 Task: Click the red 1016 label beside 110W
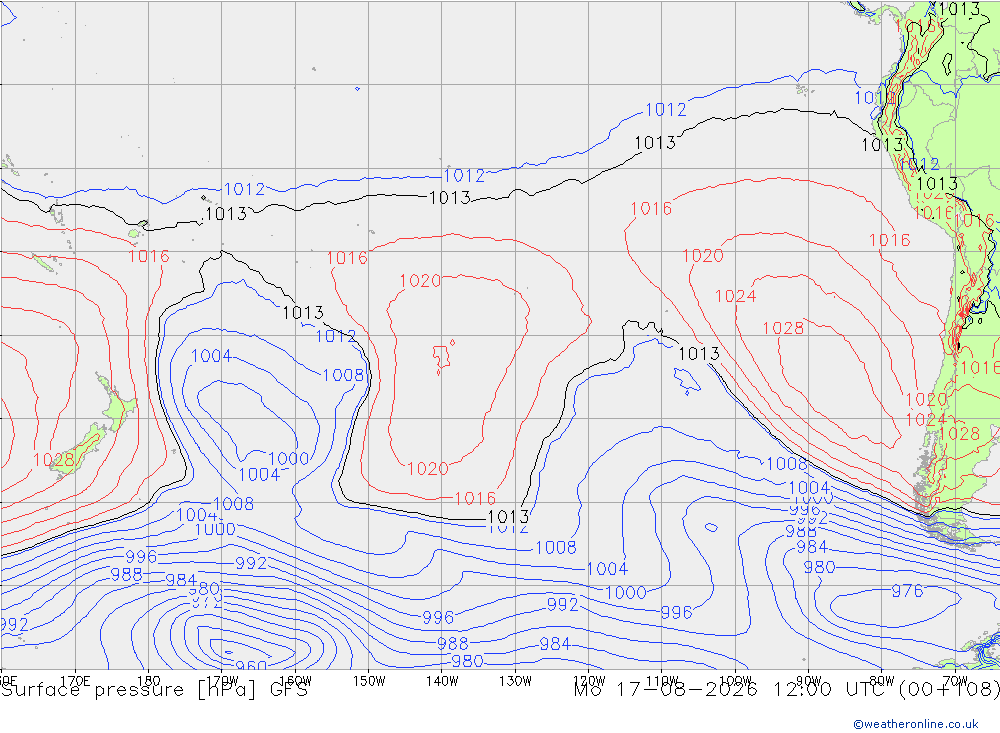[651, 209]
